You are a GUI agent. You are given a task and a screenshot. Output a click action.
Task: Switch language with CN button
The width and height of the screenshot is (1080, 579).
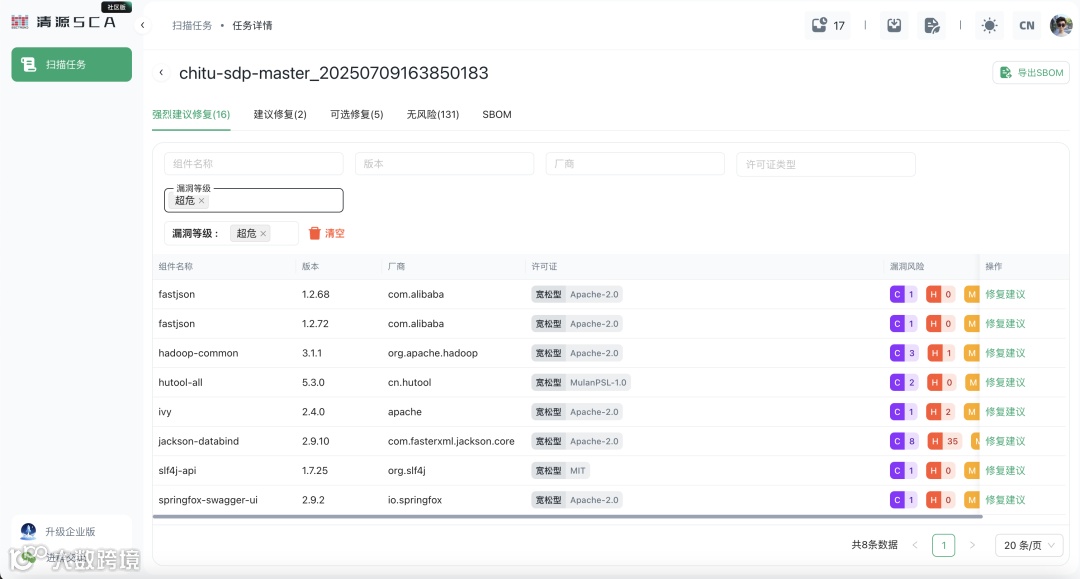1026,25
